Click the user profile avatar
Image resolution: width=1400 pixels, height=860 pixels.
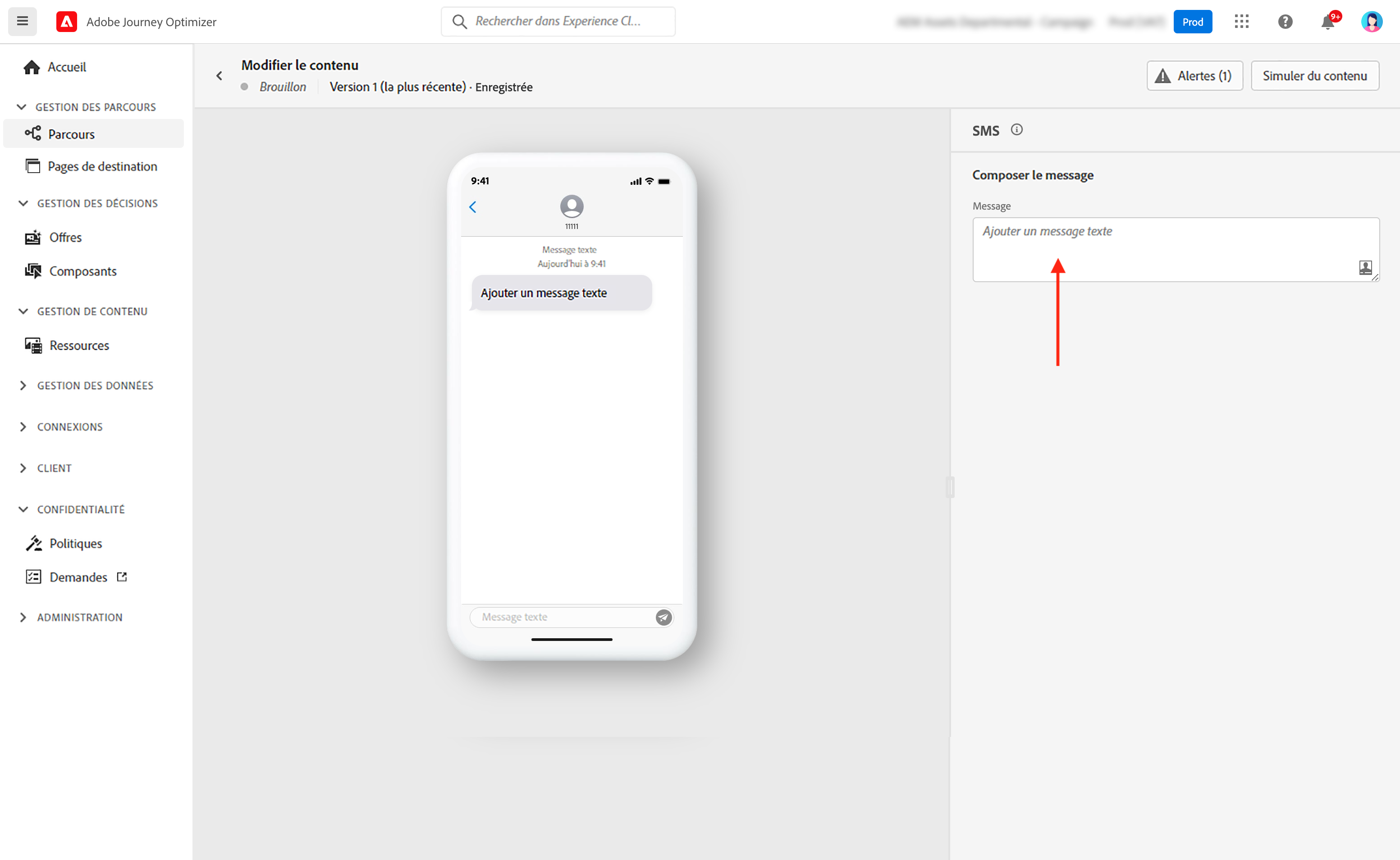(1371, 22)
